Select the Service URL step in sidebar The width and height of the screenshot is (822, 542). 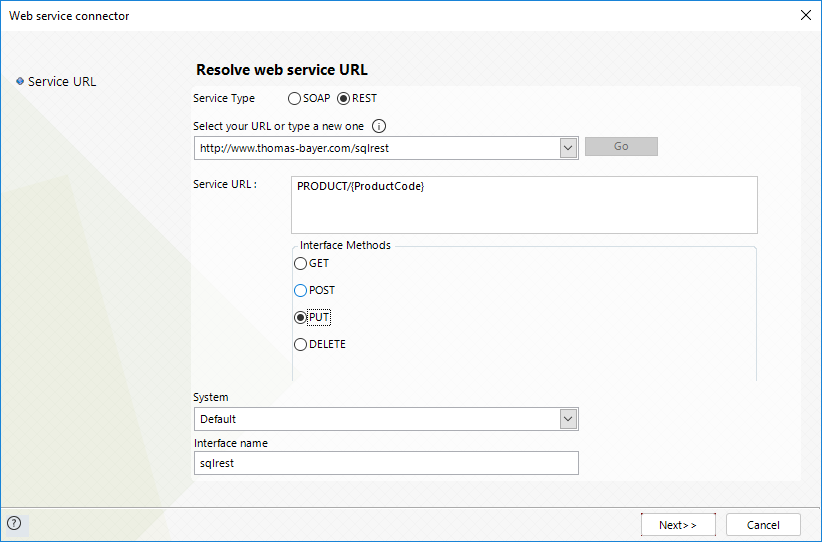click(62, 82)
